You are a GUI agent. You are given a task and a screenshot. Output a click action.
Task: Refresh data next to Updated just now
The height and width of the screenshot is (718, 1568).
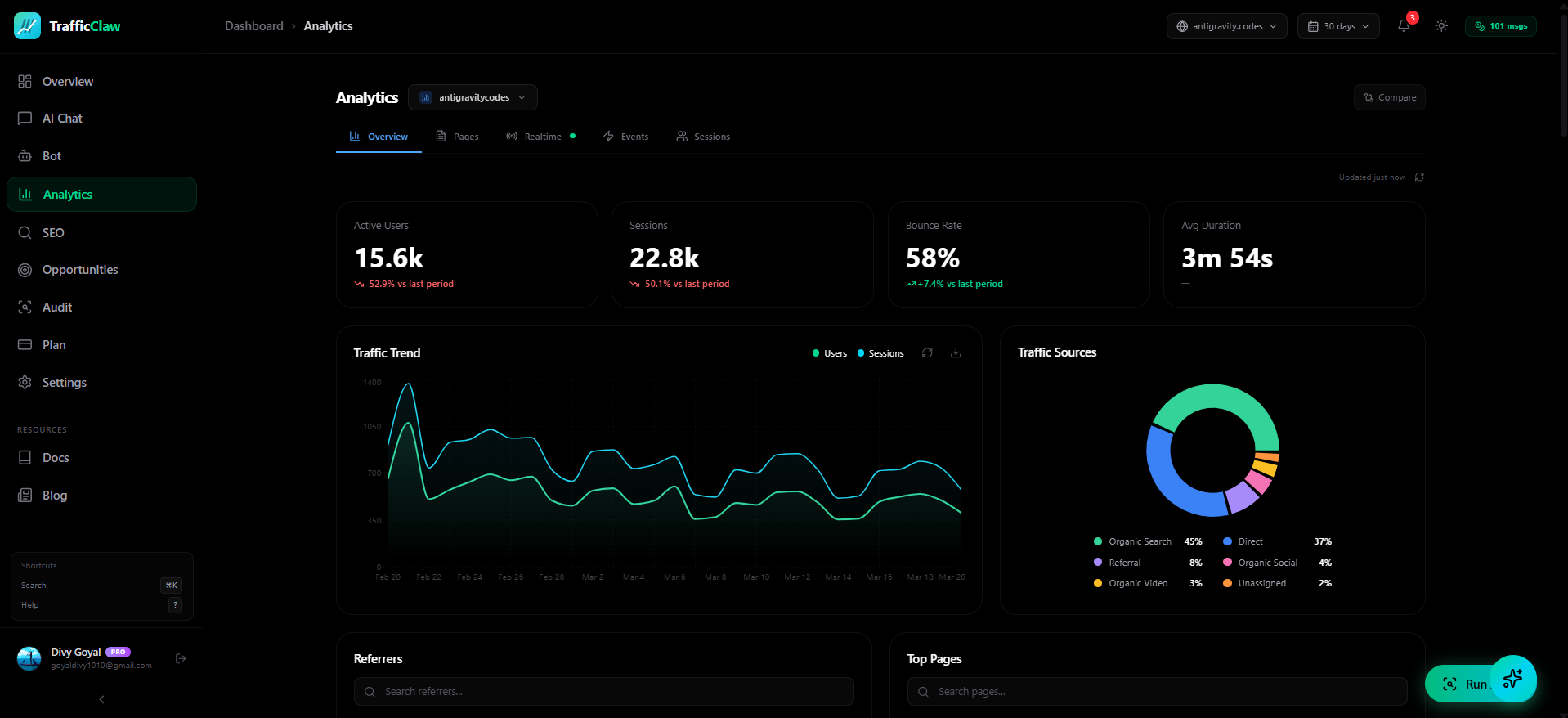[1420, 177]
